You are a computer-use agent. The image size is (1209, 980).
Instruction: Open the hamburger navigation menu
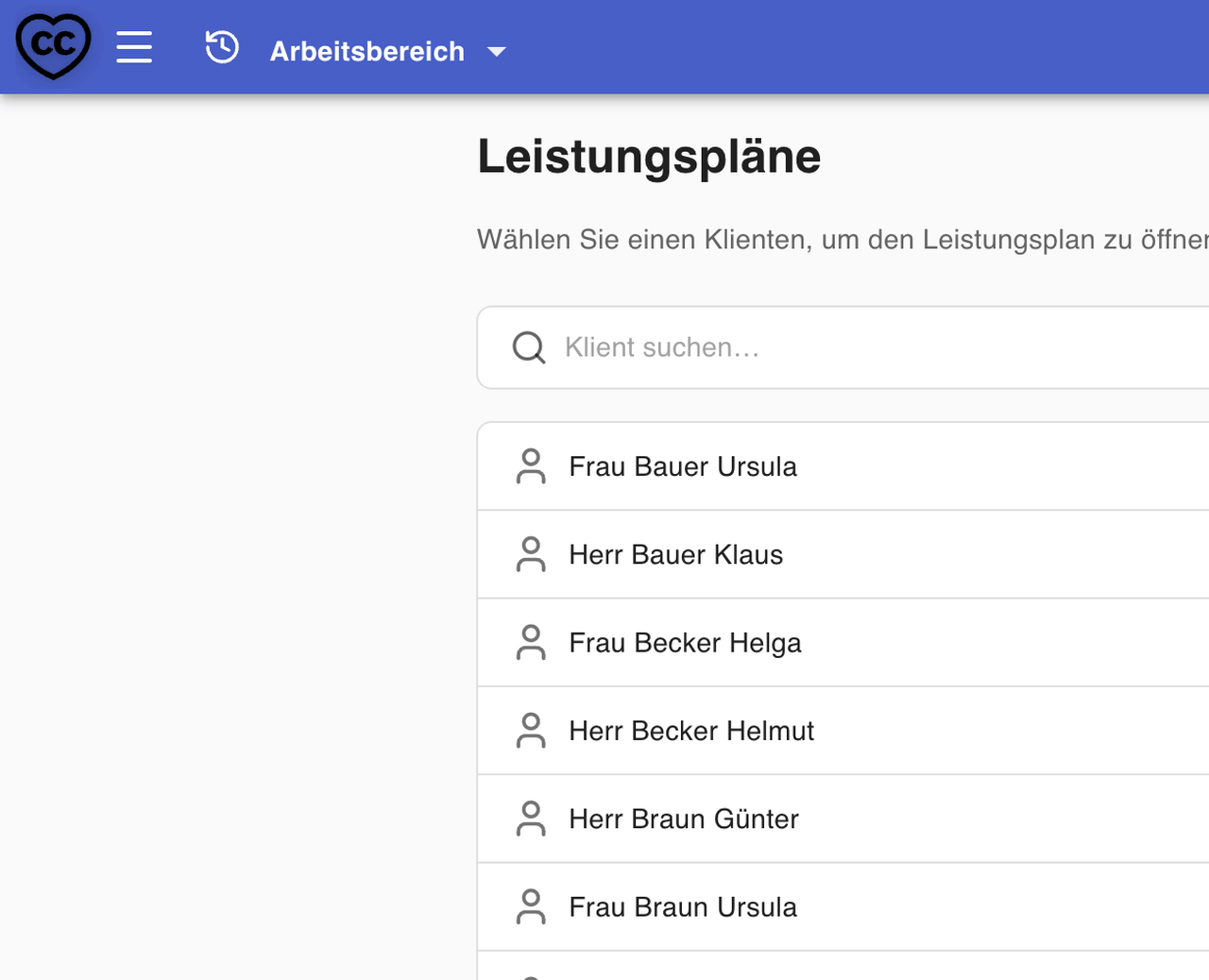click(x=134, y=46)
